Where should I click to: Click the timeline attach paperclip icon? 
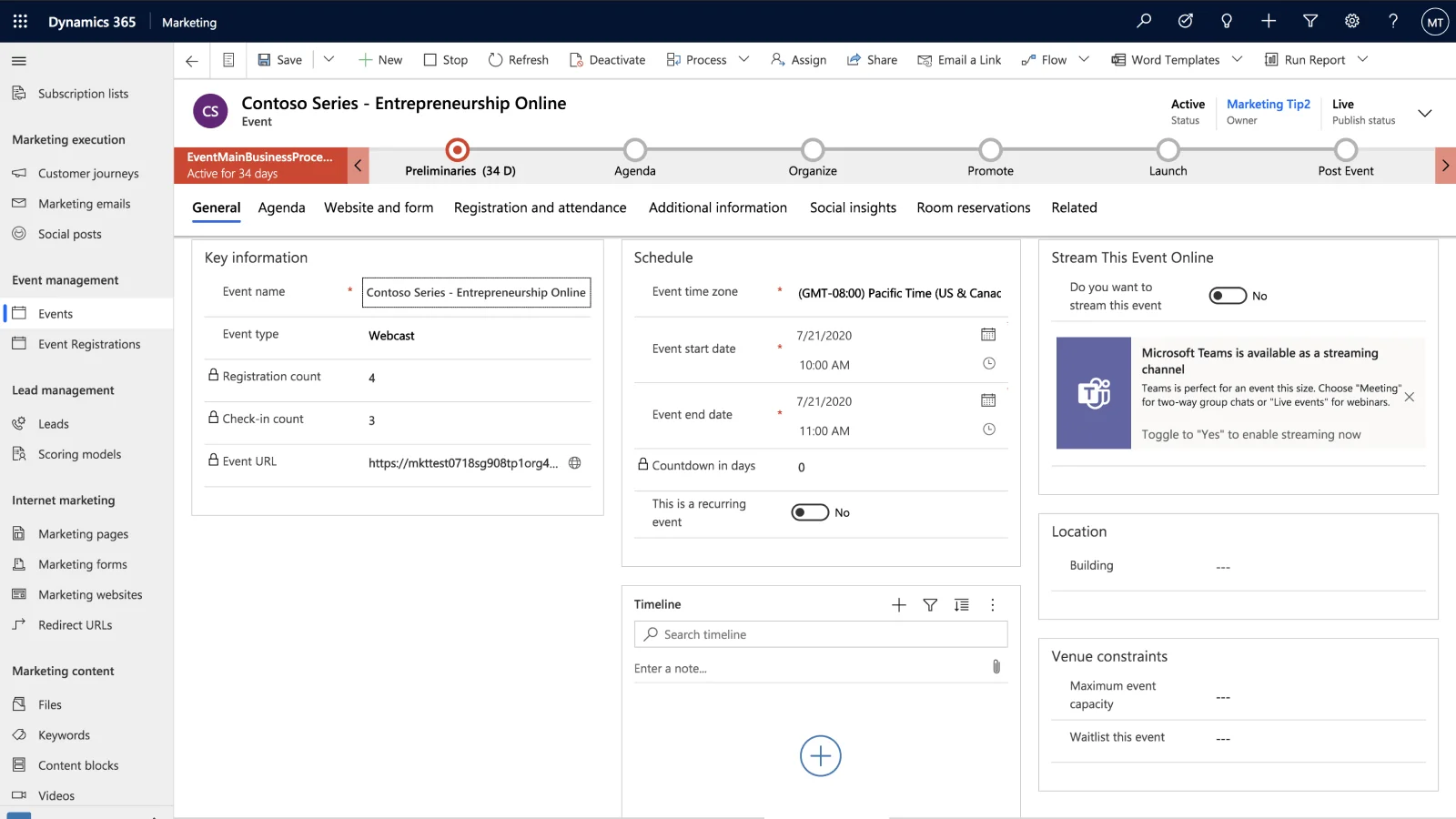click(996, 667)
